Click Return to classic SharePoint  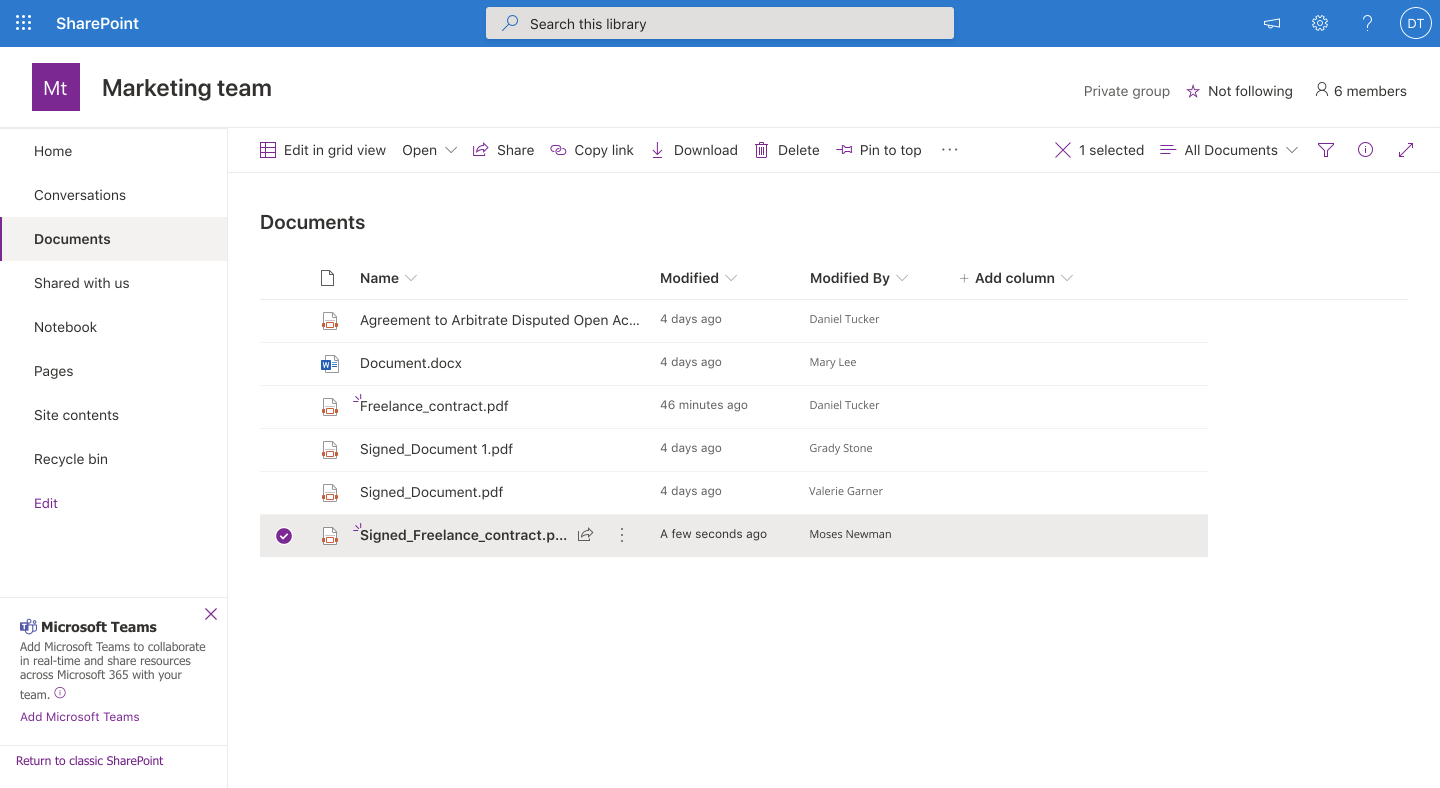[x=90, y=761]
